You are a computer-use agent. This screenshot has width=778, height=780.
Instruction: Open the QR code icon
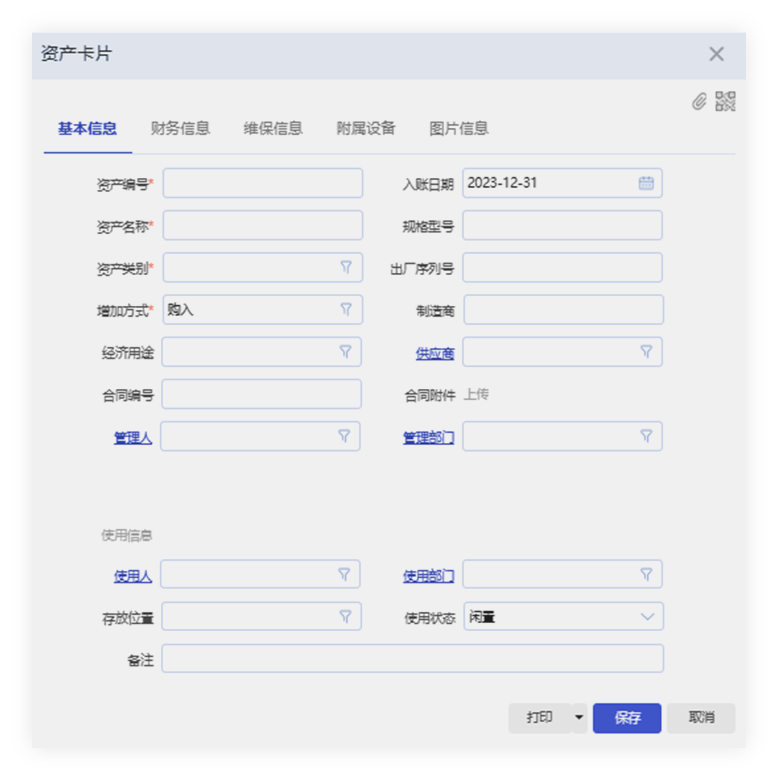click(725, 101)
